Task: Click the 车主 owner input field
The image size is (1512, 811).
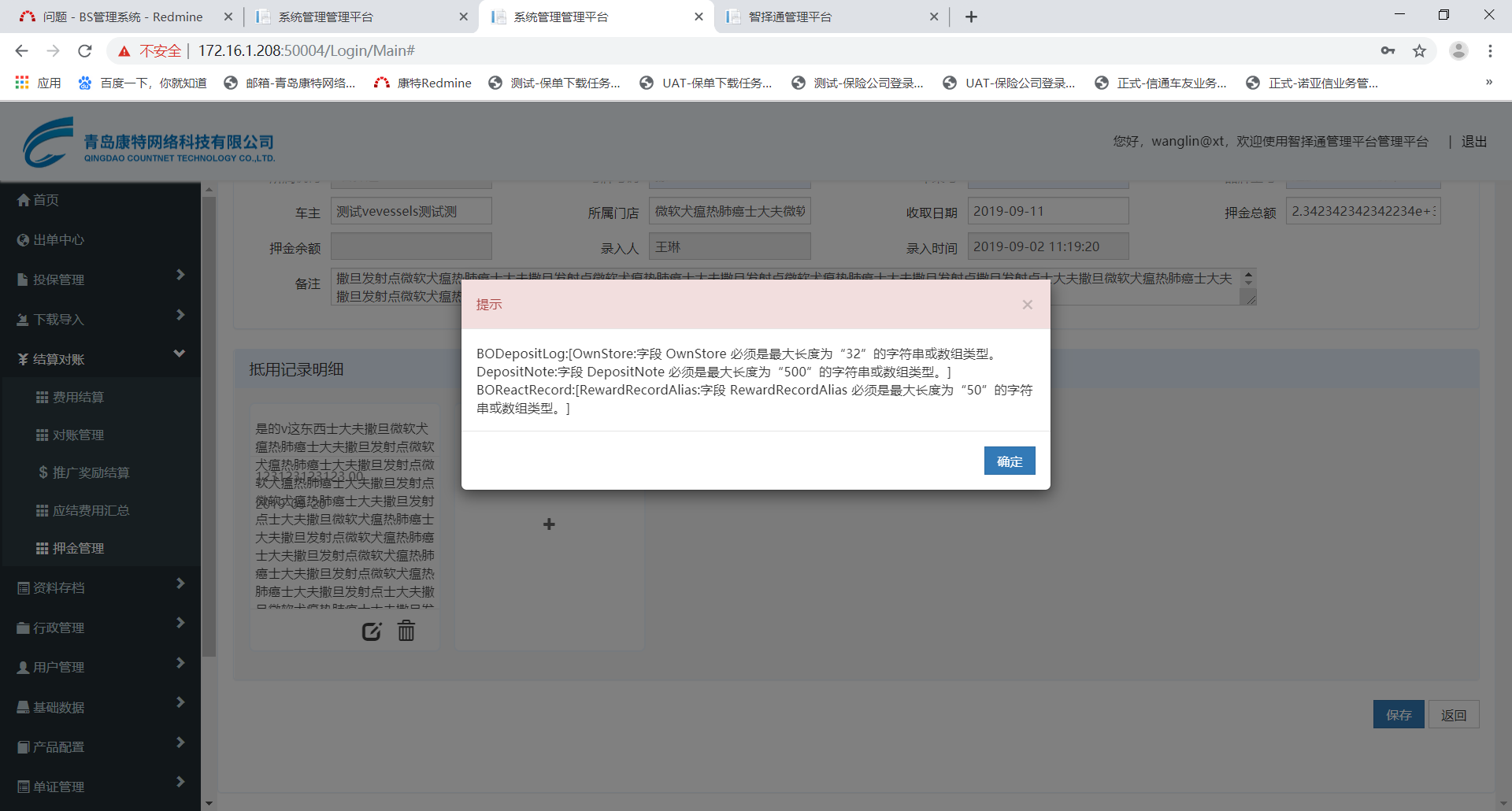Action: 411,211
